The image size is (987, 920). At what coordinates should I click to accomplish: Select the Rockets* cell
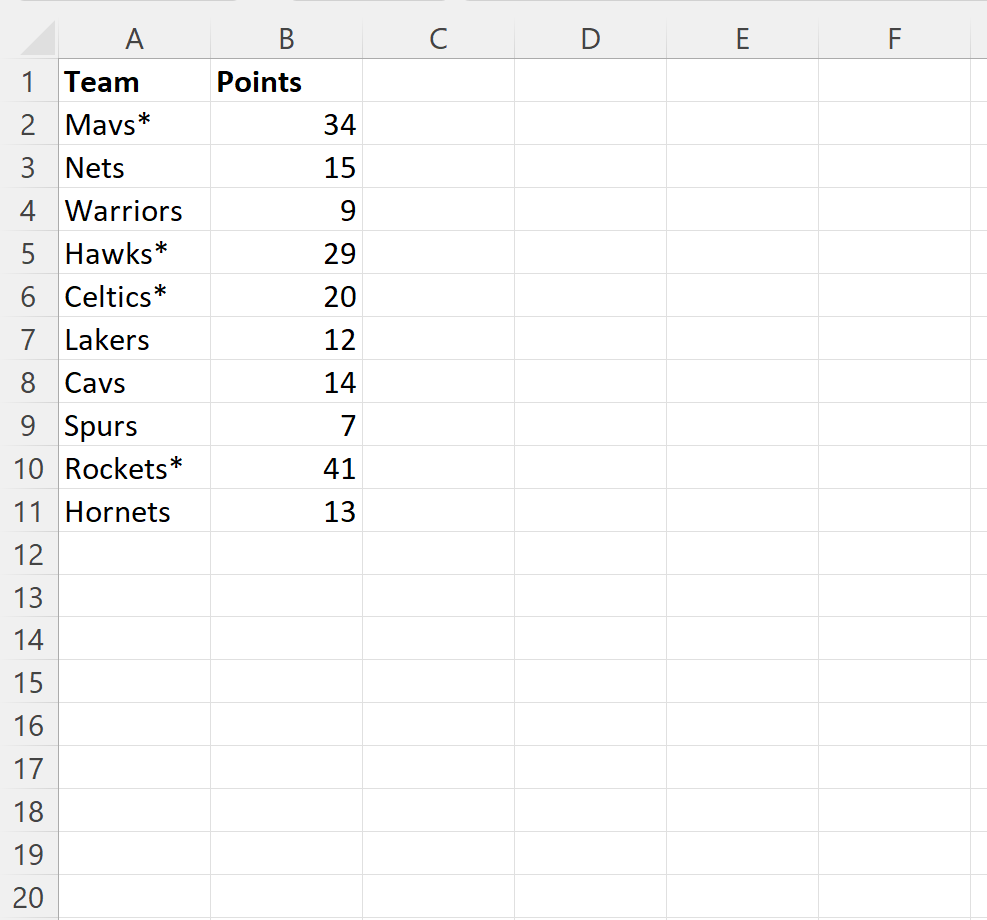tap(134, 469)
